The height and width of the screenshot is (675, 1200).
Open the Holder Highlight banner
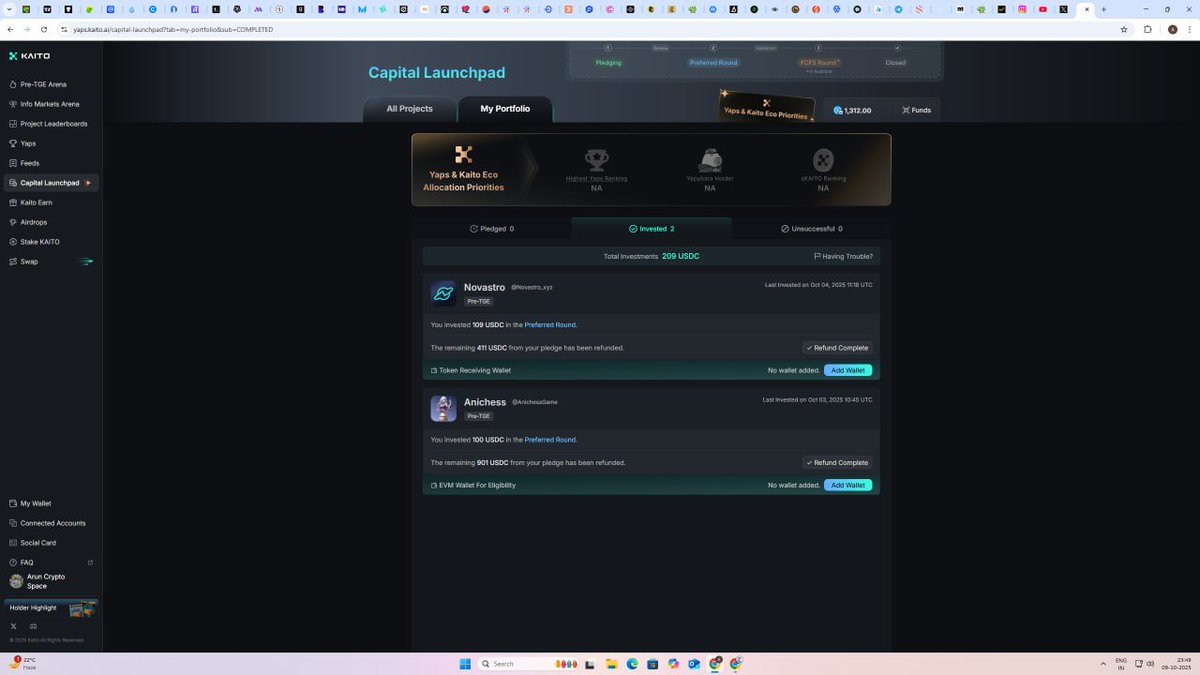click(52, 608)
